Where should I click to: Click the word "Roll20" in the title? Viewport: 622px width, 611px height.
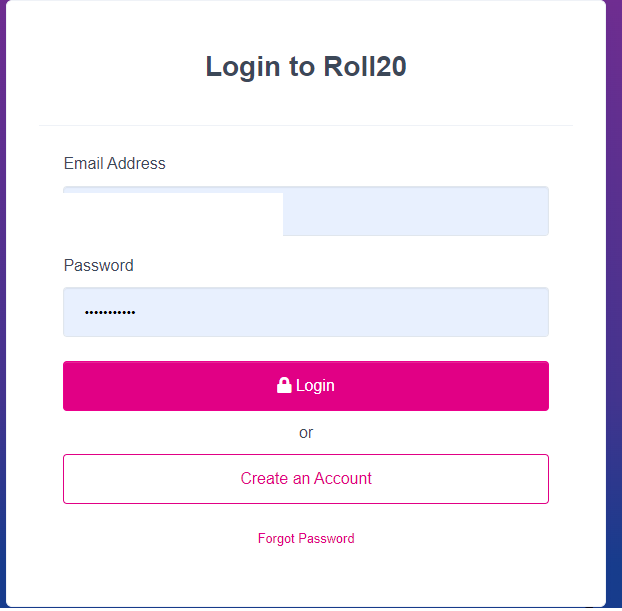click(365, 67)
